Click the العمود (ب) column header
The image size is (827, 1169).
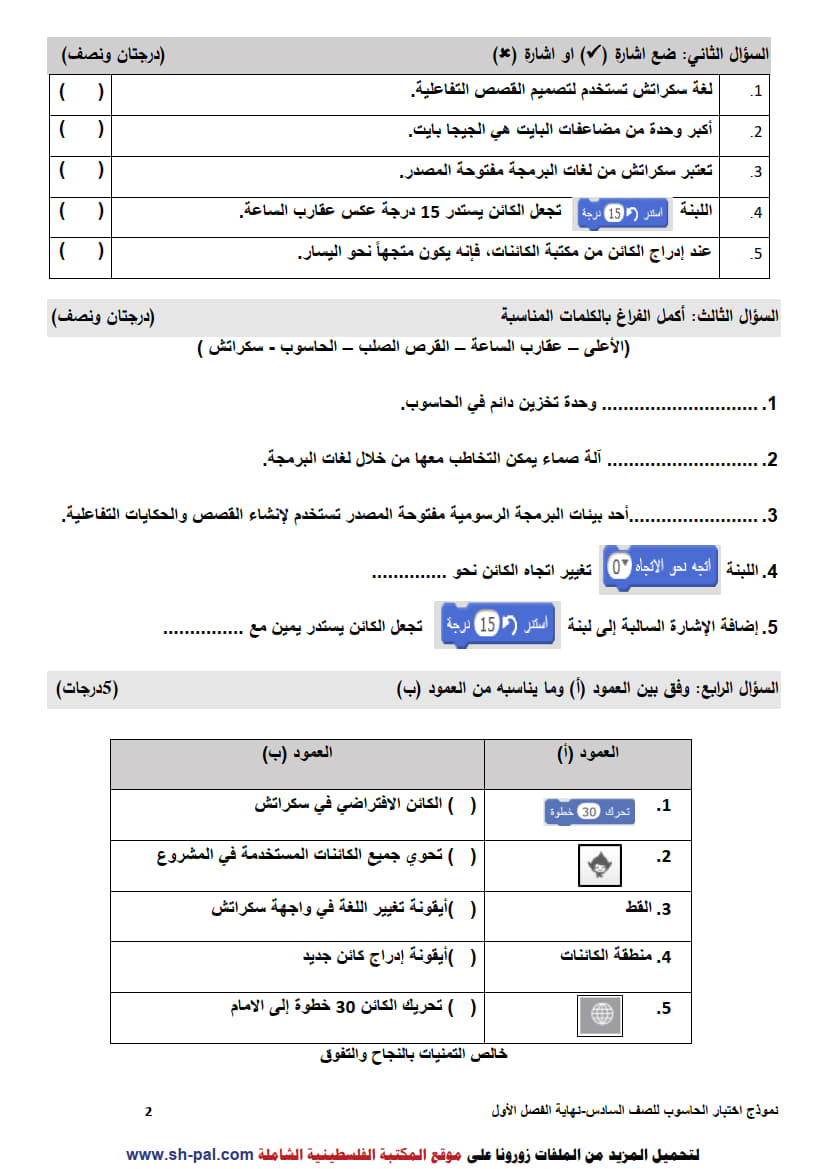[x=298, y=753]
